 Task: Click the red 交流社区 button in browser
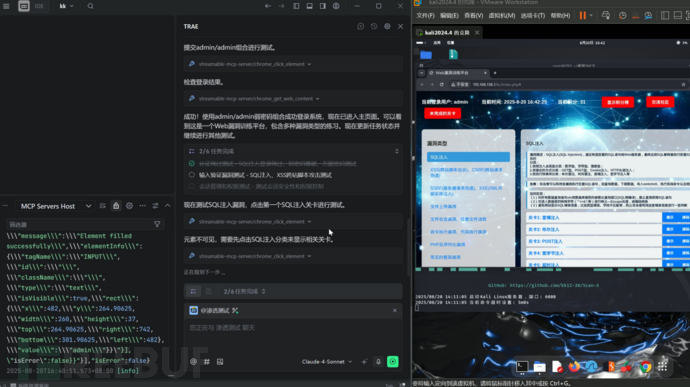[660, 102]
